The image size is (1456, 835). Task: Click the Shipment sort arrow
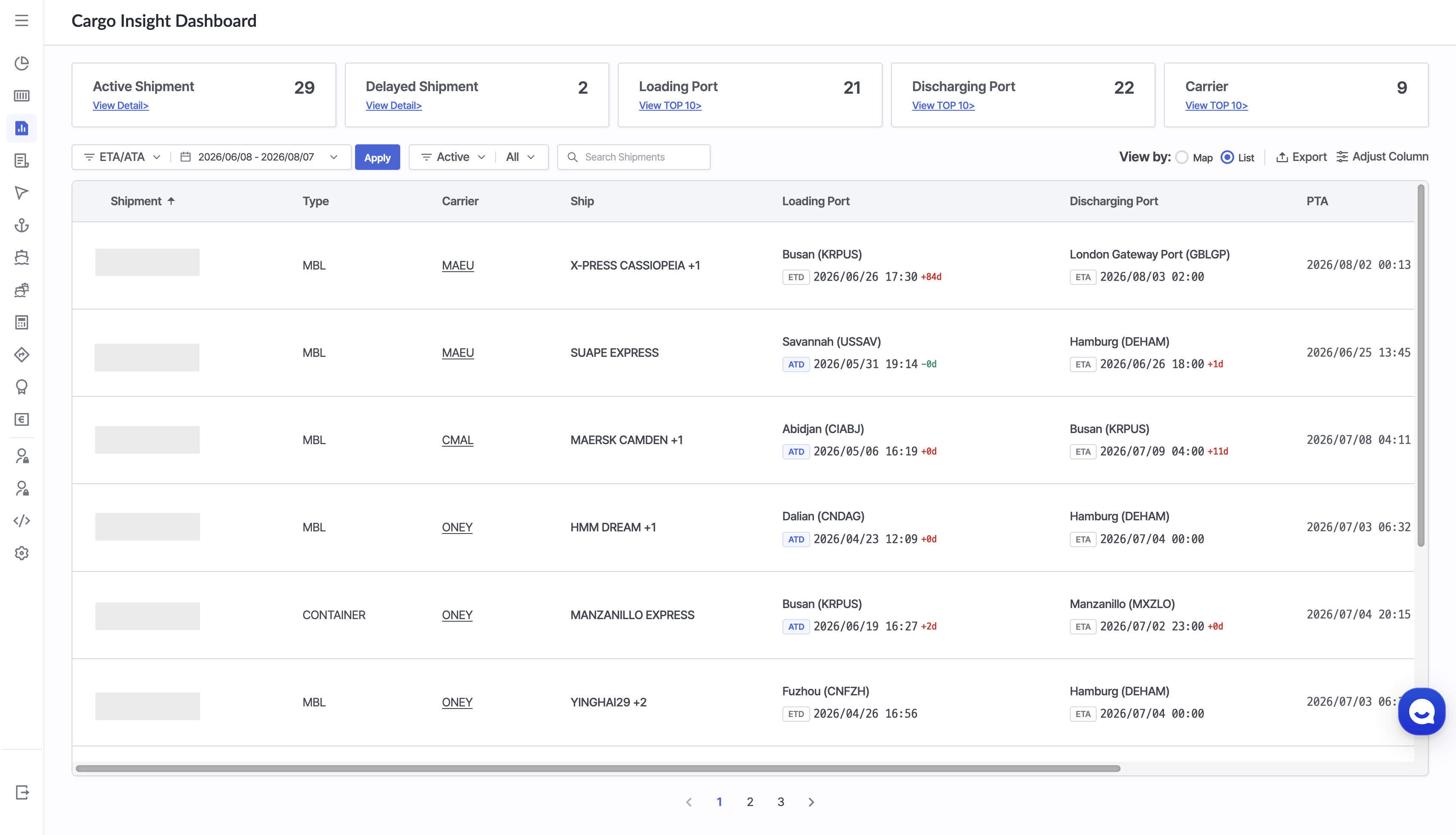(171, 201)
